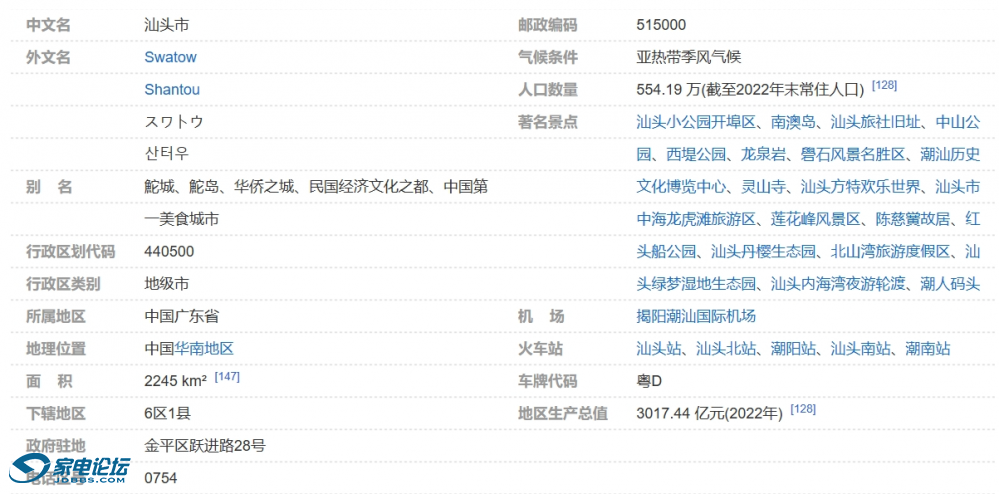Click the 龙泉岩 link
Image resolution: width=999 pixels, height=494 pixels.
(763, 154)
